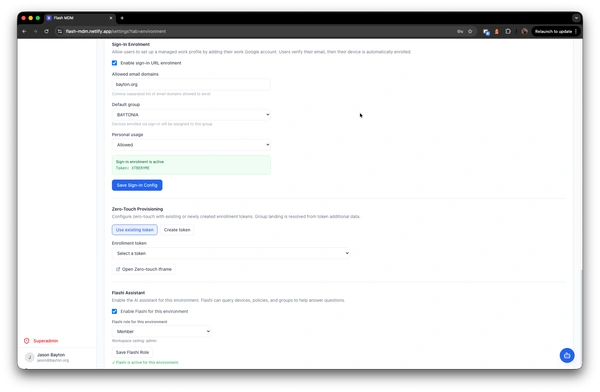Click Jason Bayton's user avatar
This screenshot has height=392, width=600.
(x=29, y=357)
